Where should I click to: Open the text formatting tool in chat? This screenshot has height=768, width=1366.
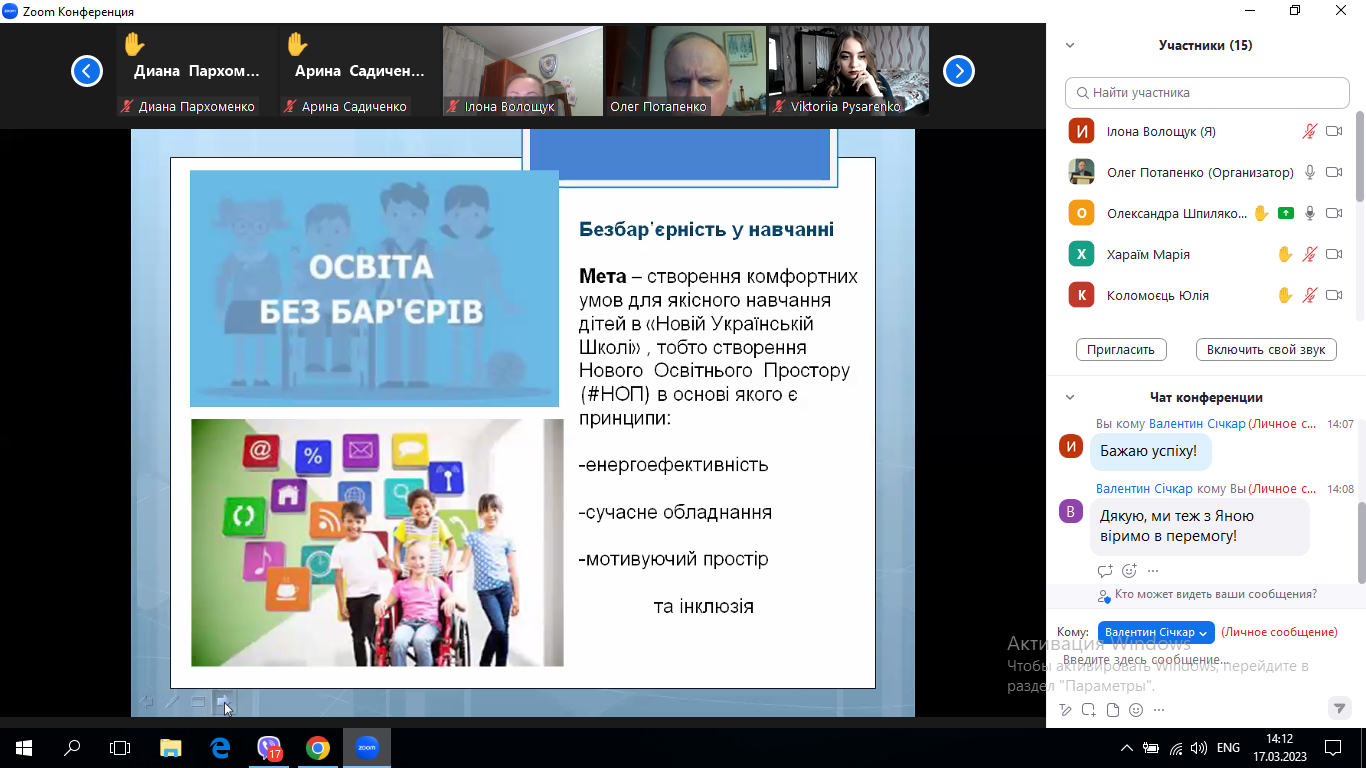click(1065, 710)
